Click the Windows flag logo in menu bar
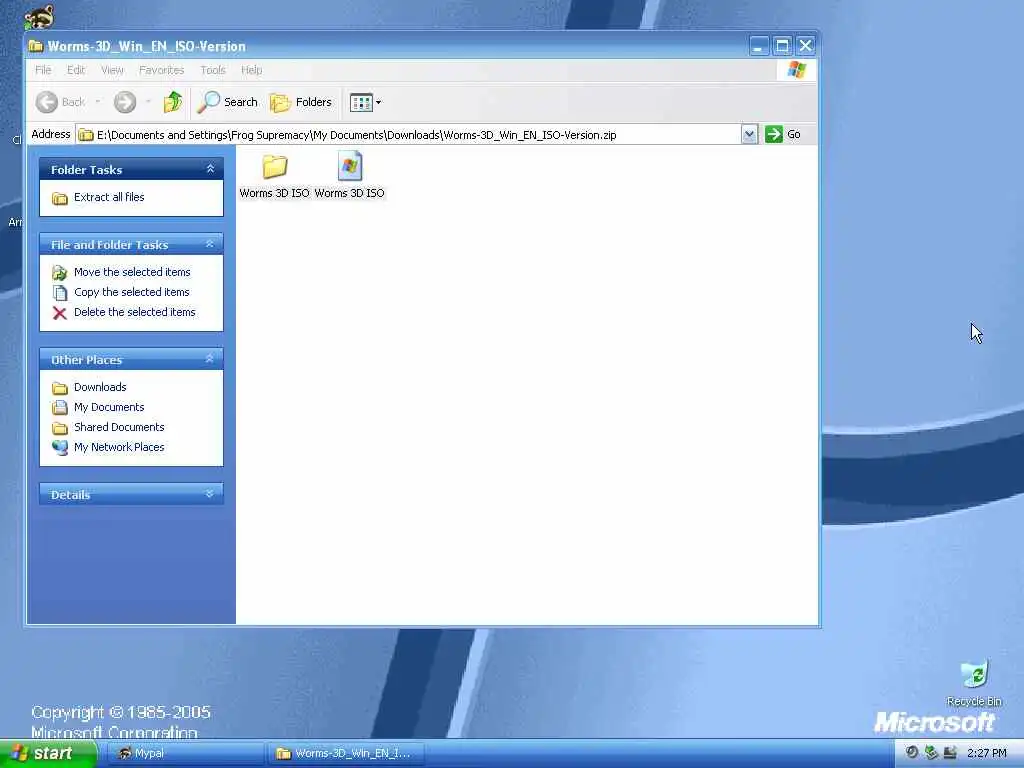The height and width of the screenshot is (768, 1024). pyautogui.click(x=797, y=70)
